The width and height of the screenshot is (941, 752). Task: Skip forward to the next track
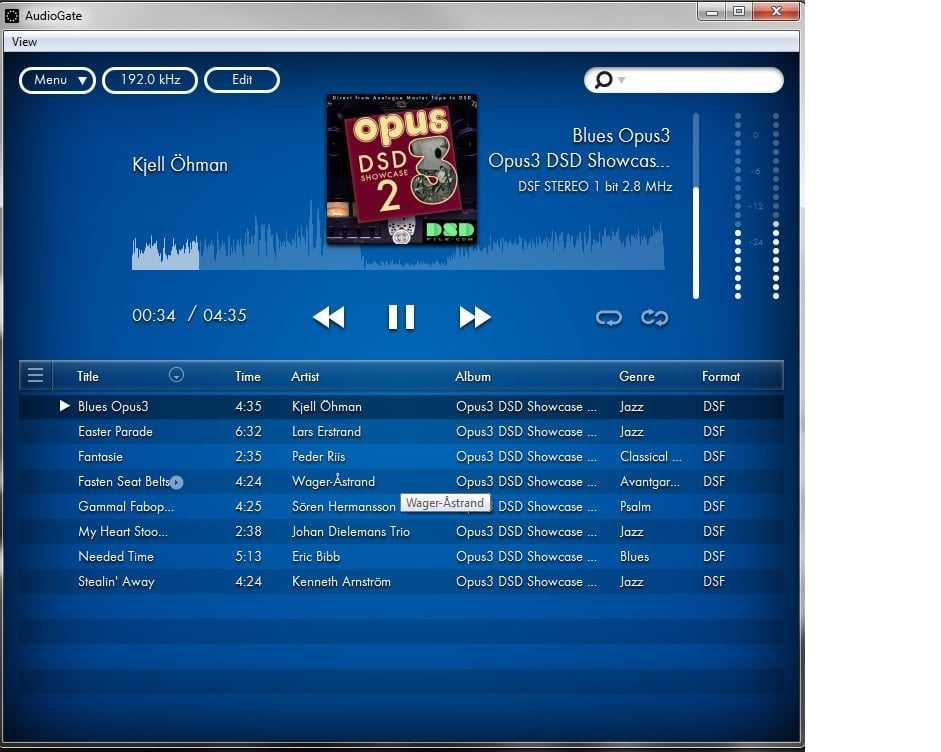coord(475,317)
